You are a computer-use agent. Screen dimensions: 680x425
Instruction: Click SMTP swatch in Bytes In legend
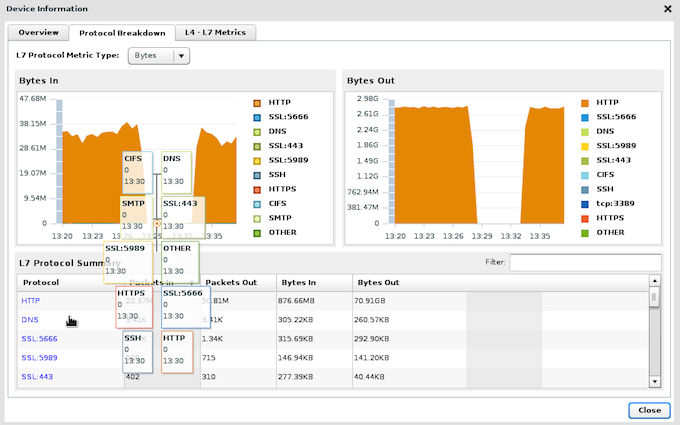[x=257, y=219]
